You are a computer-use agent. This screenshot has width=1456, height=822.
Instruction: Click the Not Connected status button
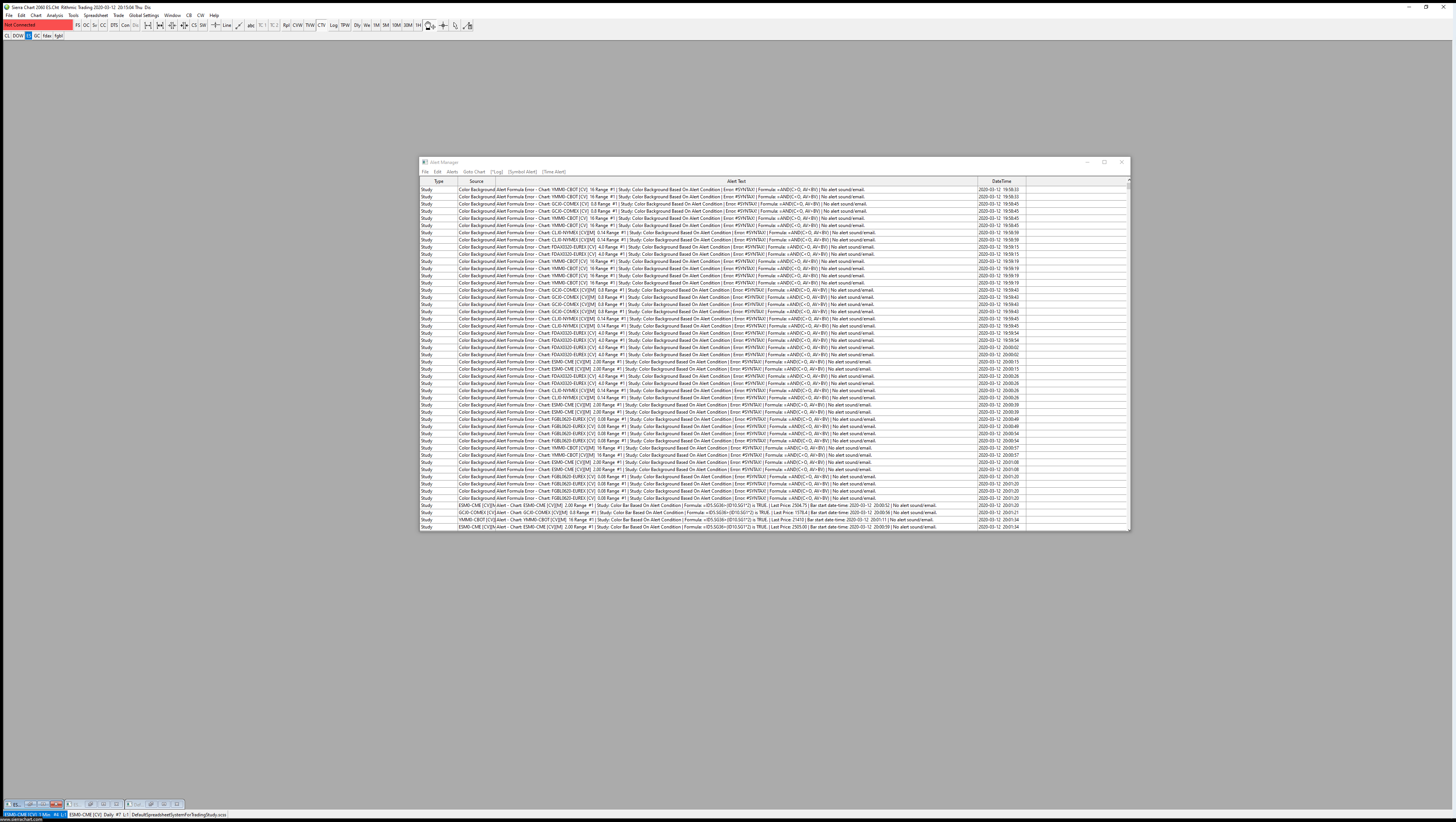tap(38, 25)
